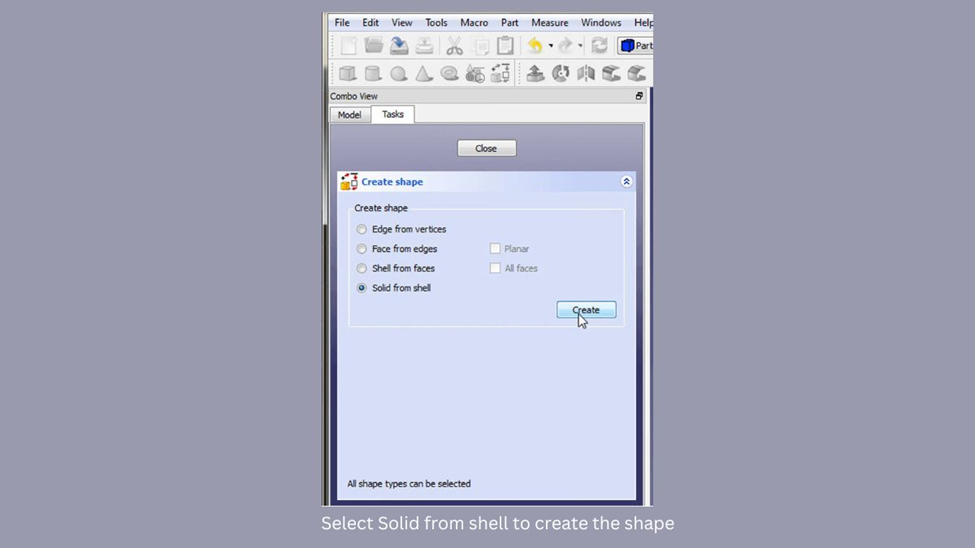
Task: Create a cone primitive
Action: click(424, 73)
